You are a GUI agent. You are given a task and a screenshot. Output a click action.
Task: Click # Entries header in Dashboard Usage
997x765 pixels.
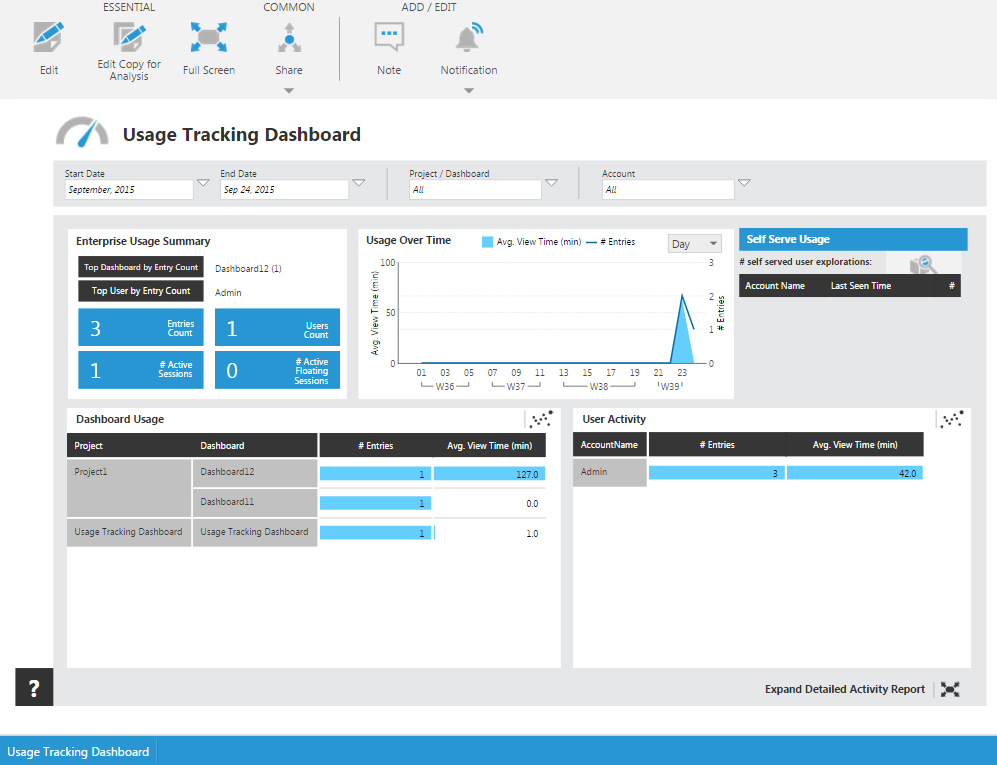(375, 445)
